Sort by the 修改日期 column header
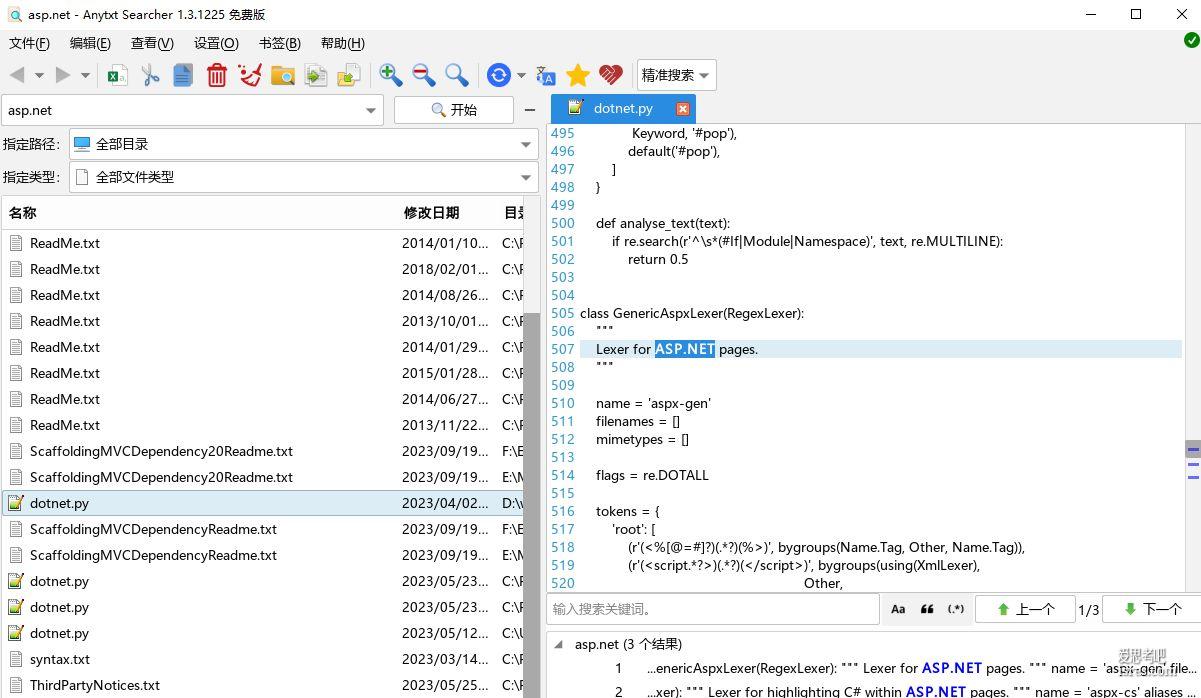Image resolution: width=1201 pixels, height=698 pixels. click(431, 212)
